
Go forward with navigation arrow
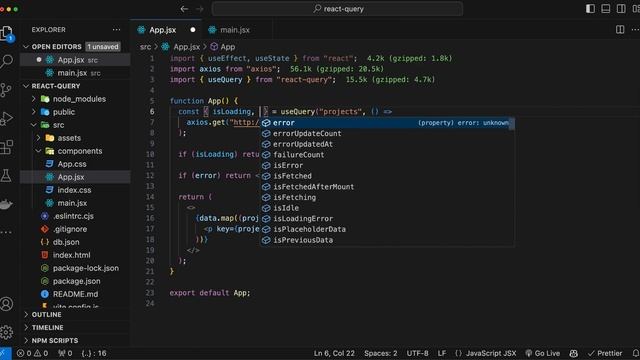pyautogui.click(x=200, y=9)
